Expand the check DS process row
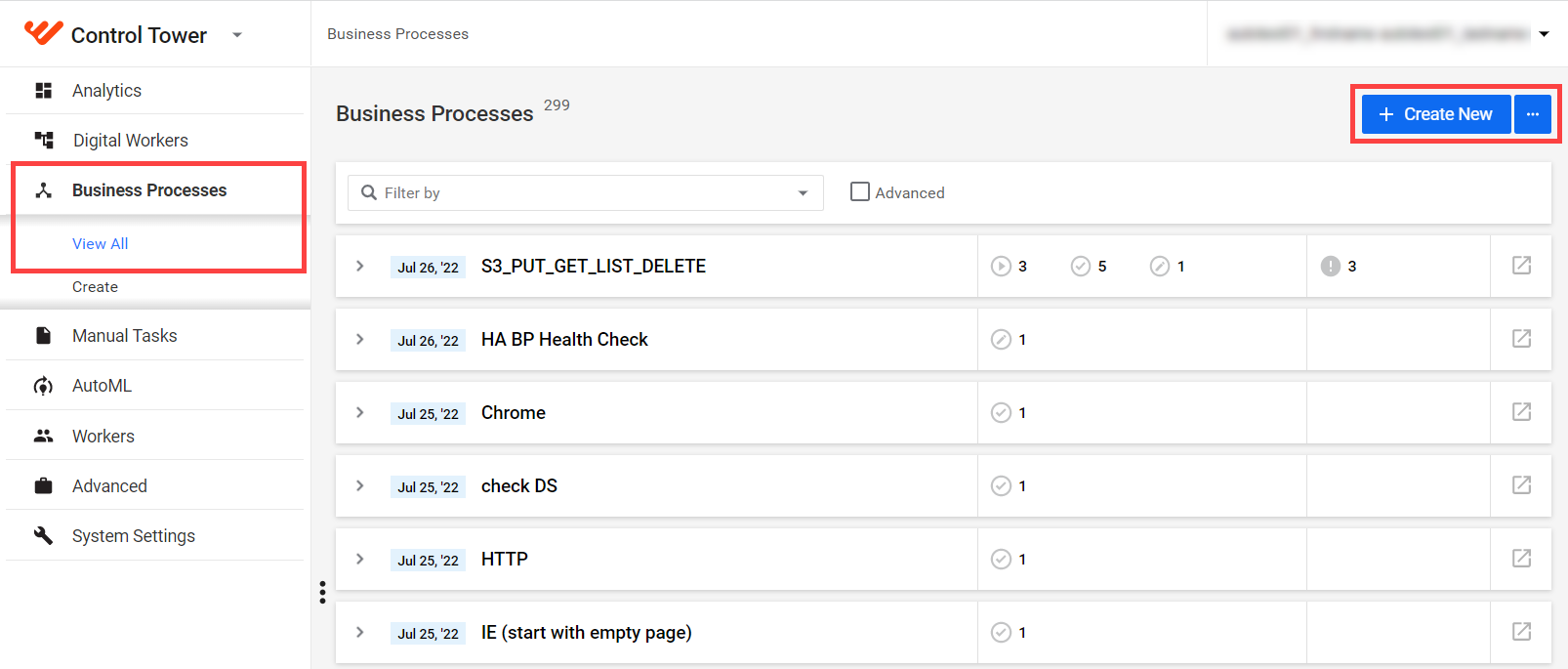Screen dimensions: 1568x669 pos(360,485)
